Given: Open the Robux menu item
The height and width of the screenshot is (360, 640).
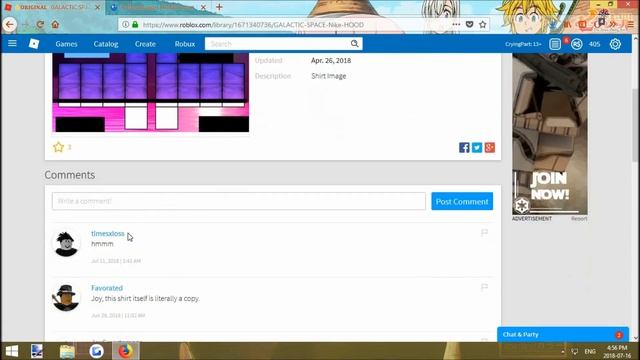Looking at the screenshot, I should pyautogui.click(x=184, y=44).
